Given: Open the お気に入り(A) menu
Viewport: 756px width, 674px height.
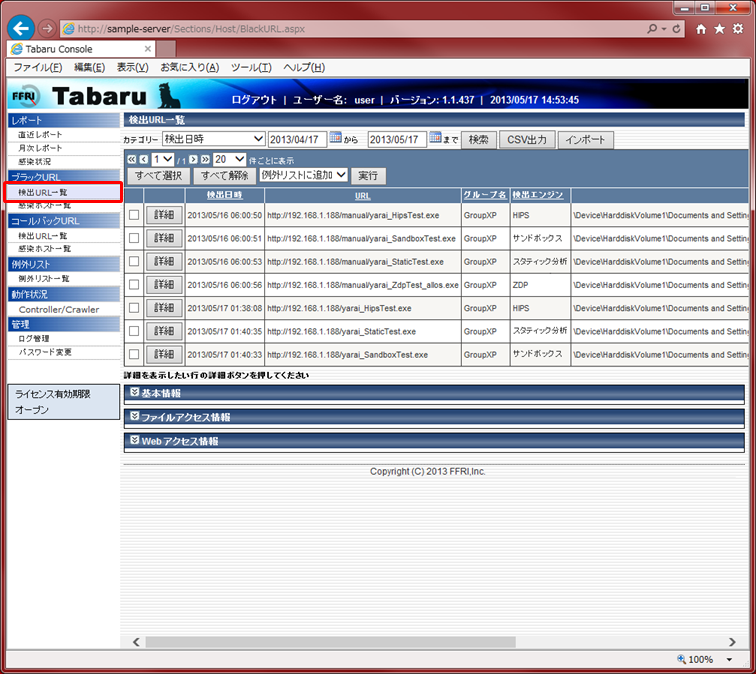Looking at the screenshot, I should click(190, 67).
